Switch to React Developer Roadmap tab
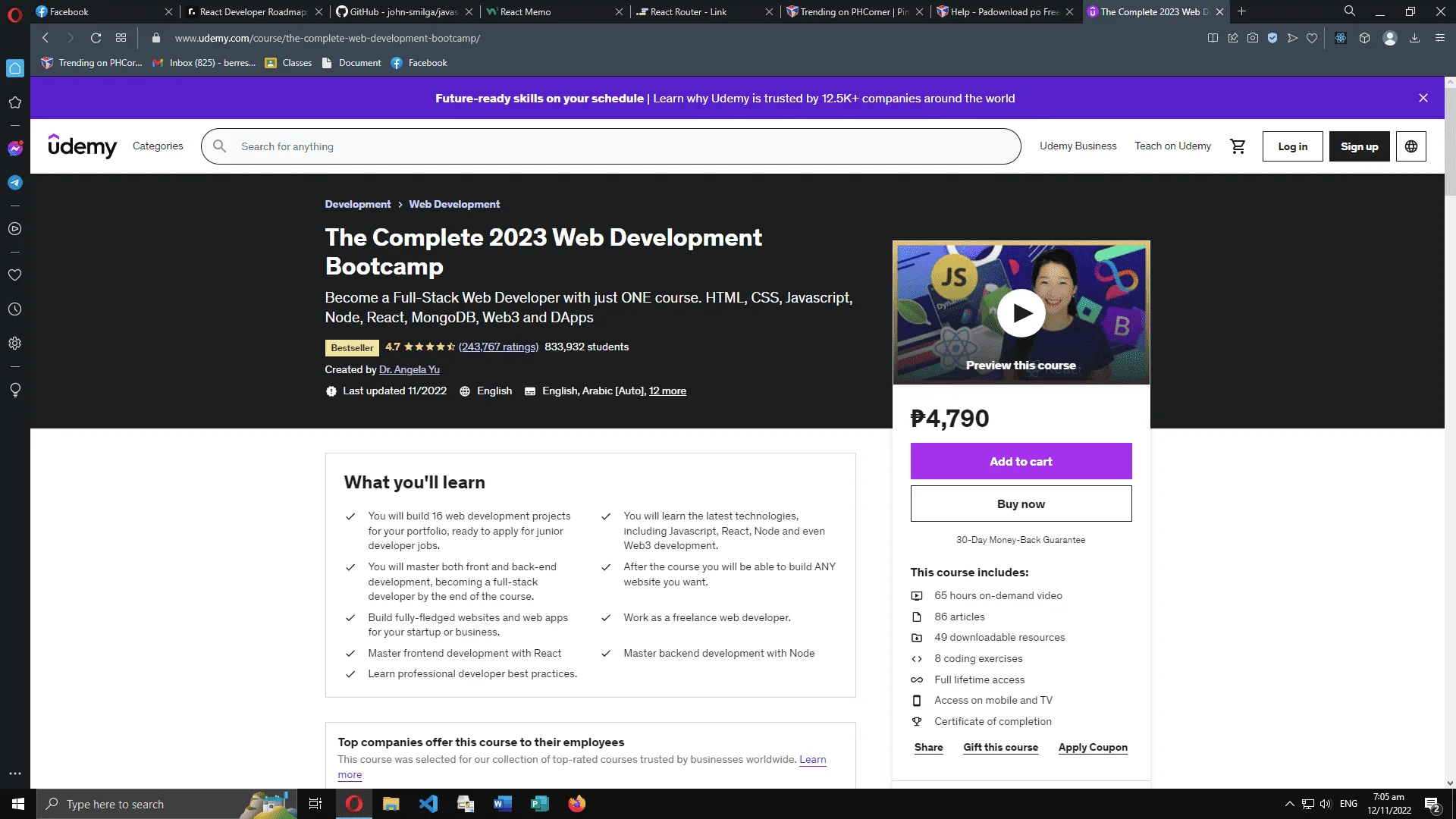Viewport: 1456px width, 819px height. click(x=254, y=11)
